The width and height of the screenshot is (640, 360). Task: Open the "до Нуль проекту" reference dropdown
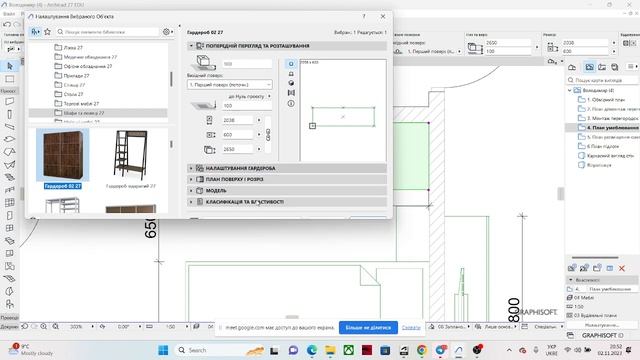(249, 96)
